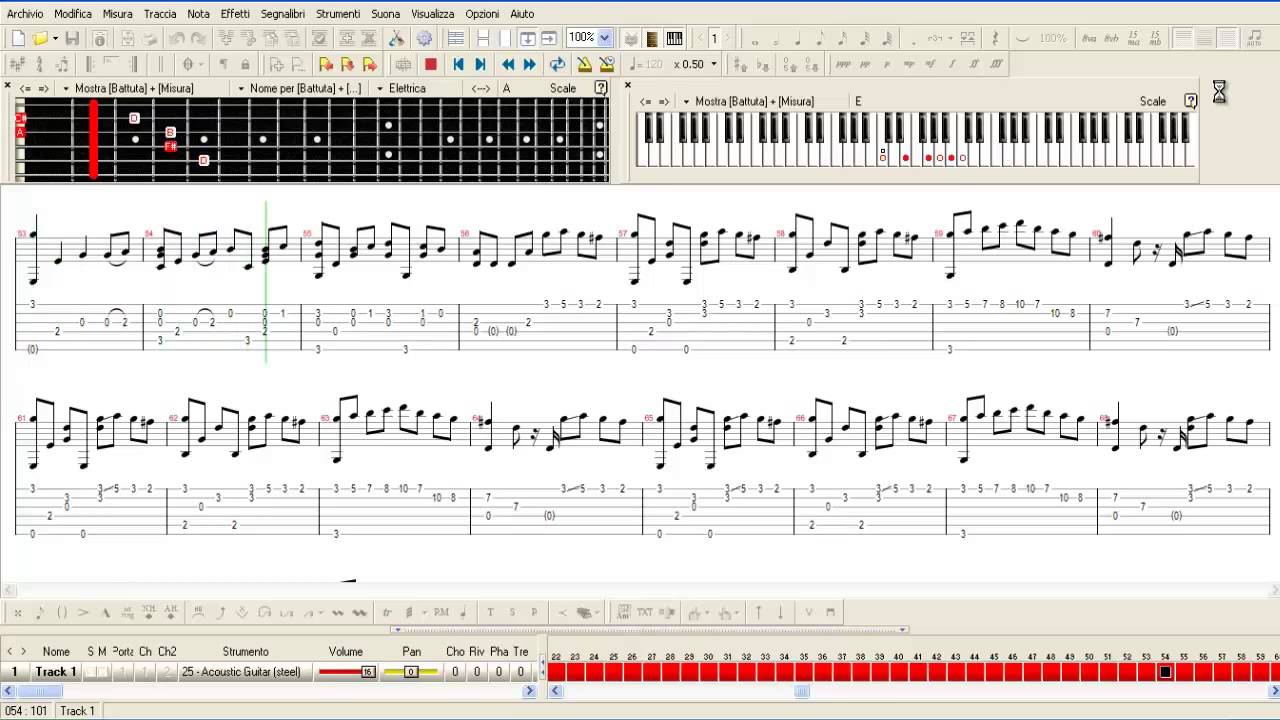This screenshot has width=1280, height=720.
Task: Rewind one measure with double left arrows
Action: (x=508, y=64)
